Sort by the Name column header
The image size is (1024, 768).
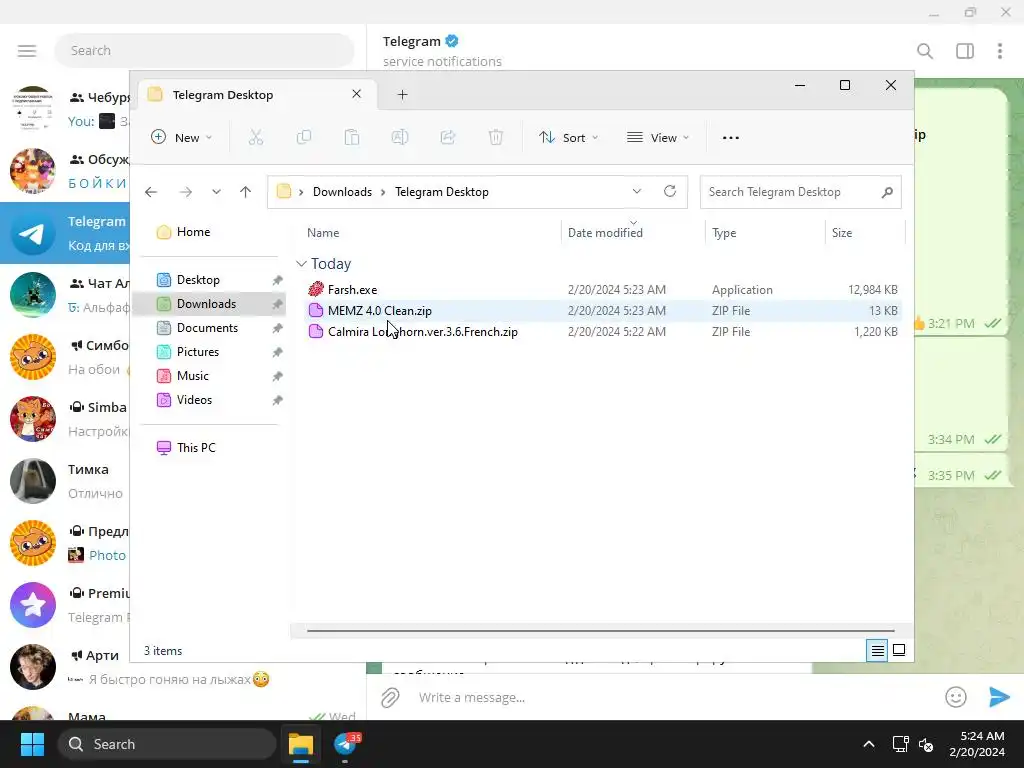click(432, 232)
